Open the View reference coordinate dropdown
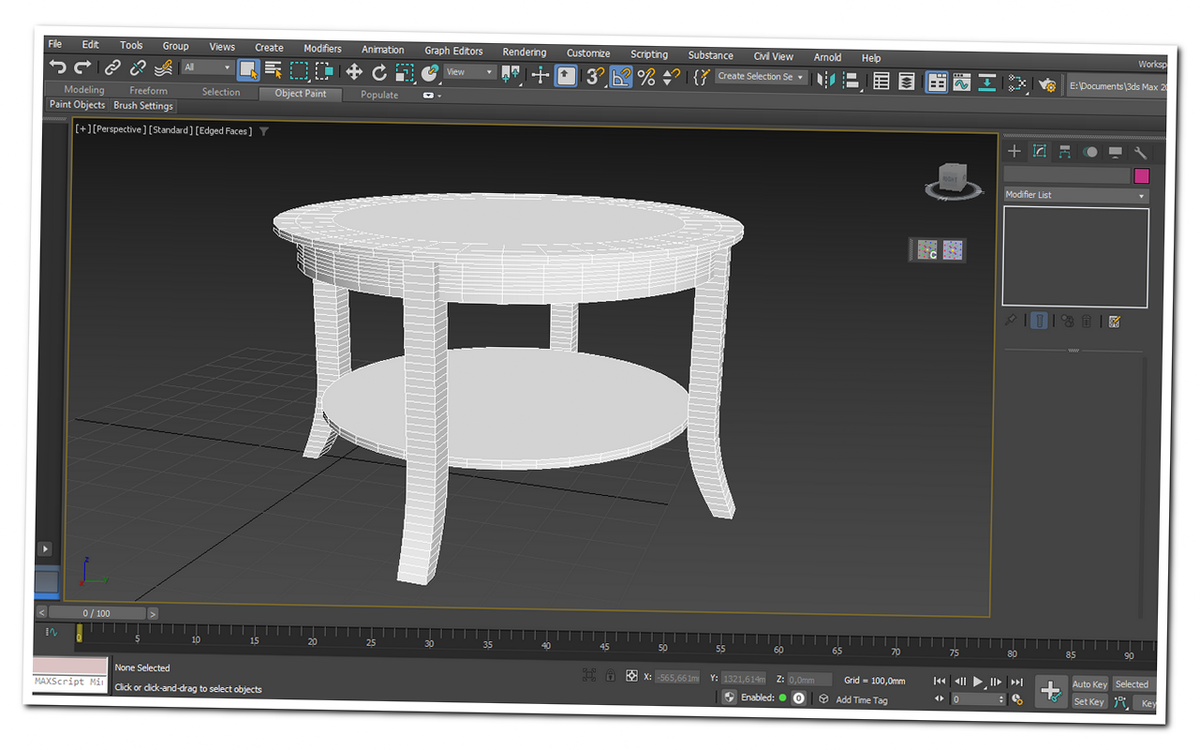This screenshot has width=1200, height=750. pos(470,73)
